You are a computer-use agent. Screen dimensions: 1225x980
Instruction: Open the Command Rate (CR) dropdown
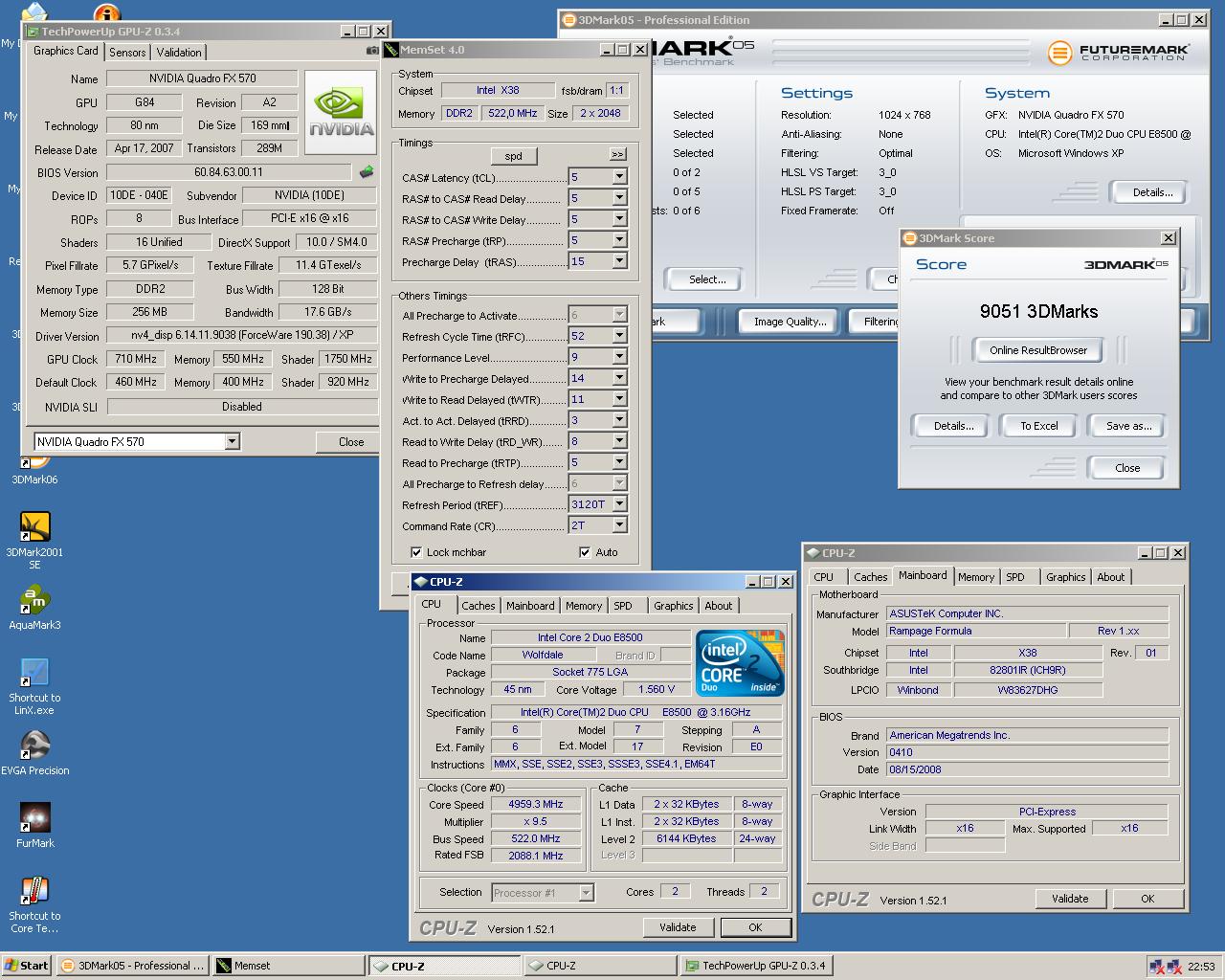pos(619,525)
